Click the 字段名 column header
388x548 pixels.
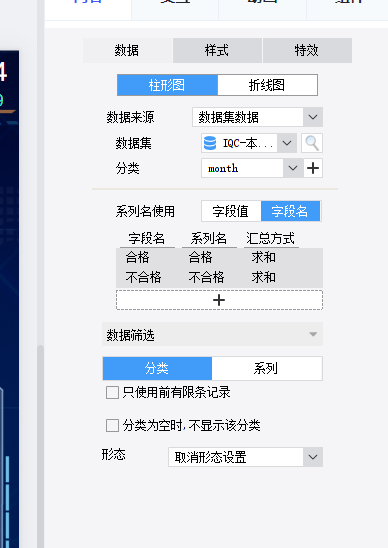146,239
